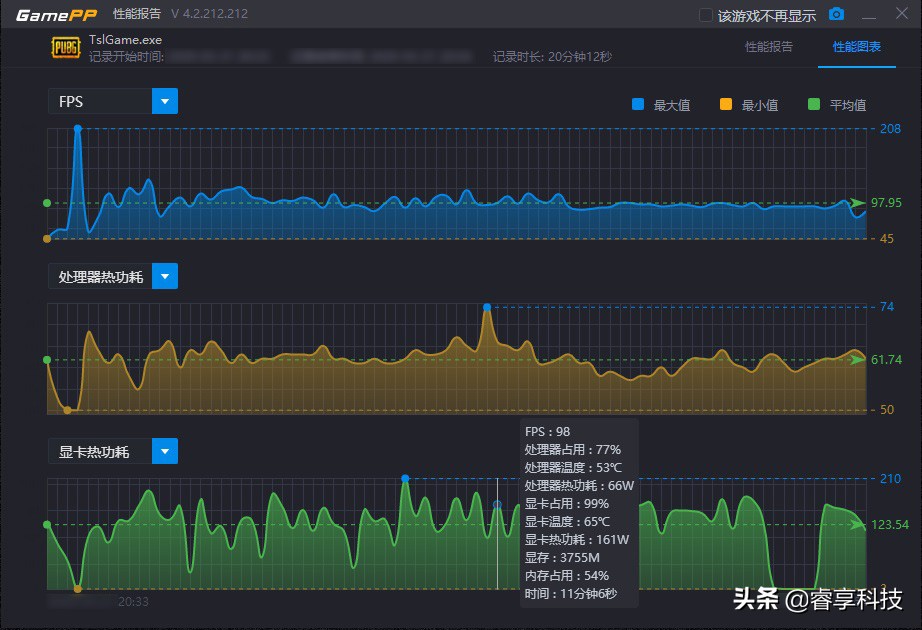Expand the 显卡热功耗 metric dropdown
This screenshot has height=630, width=922.
(x=165, y=451)
